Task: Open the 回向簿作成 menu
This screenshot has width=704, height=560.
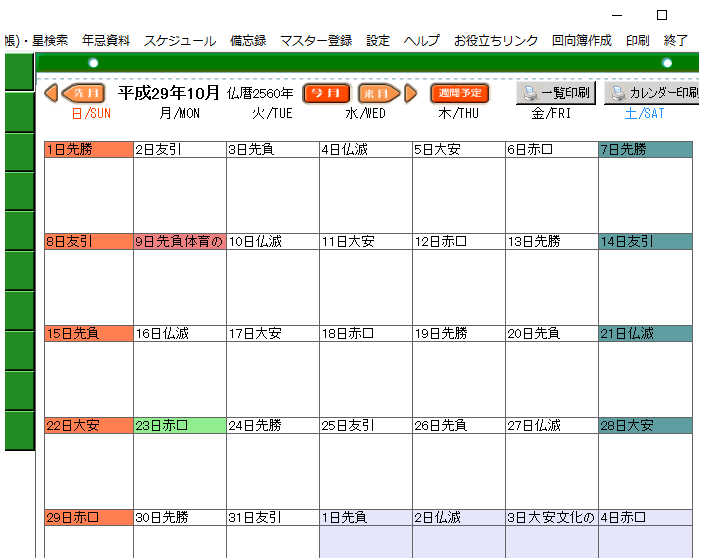Action: coord(582,41)
